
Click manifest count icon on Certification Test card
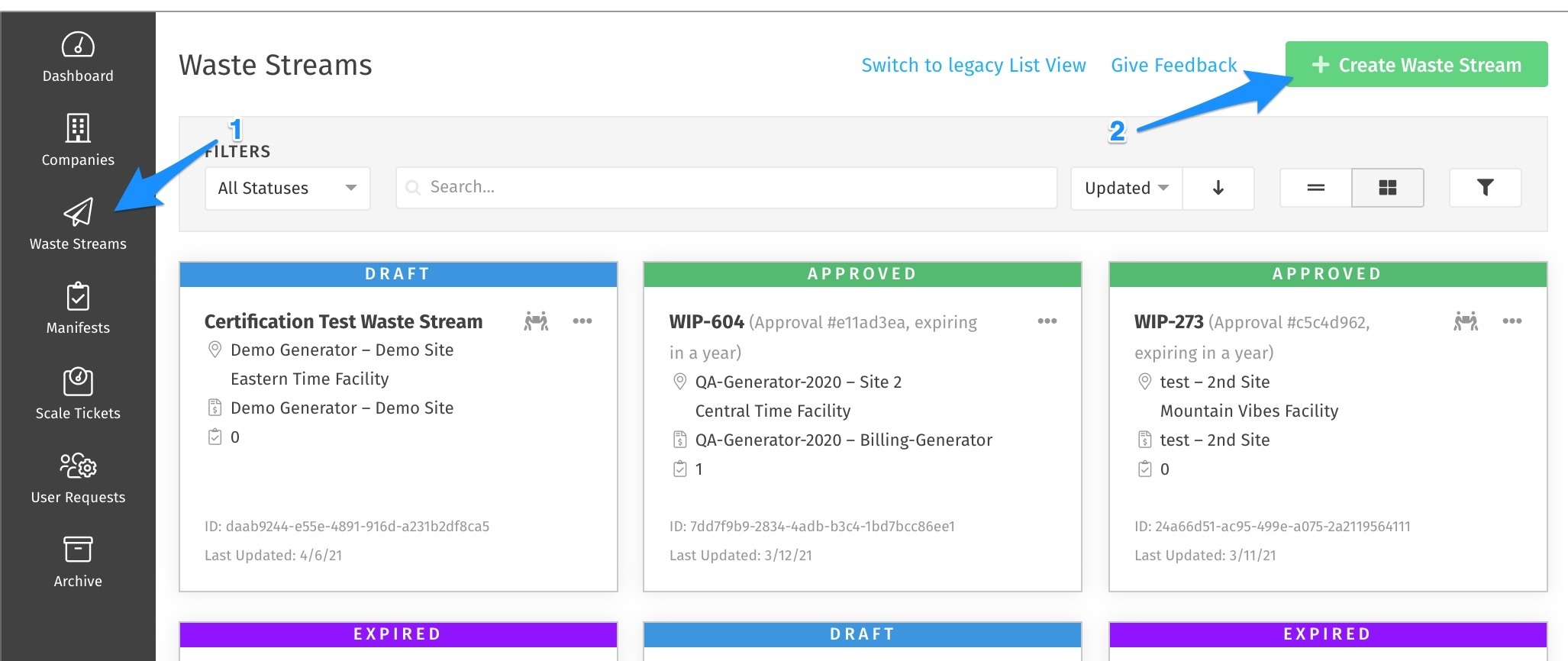(215, 437)
